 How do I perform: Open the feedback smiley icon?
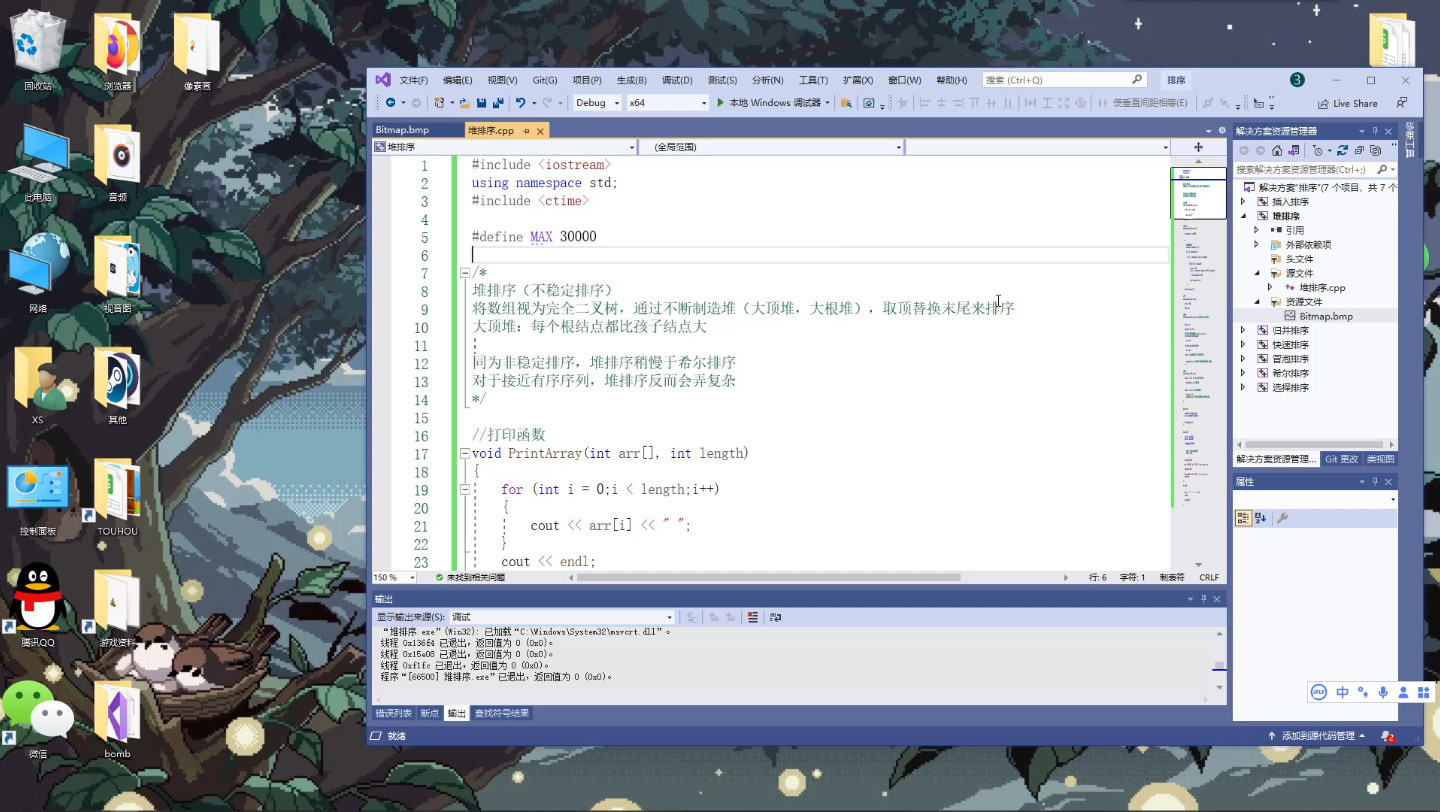point(1296,79)
